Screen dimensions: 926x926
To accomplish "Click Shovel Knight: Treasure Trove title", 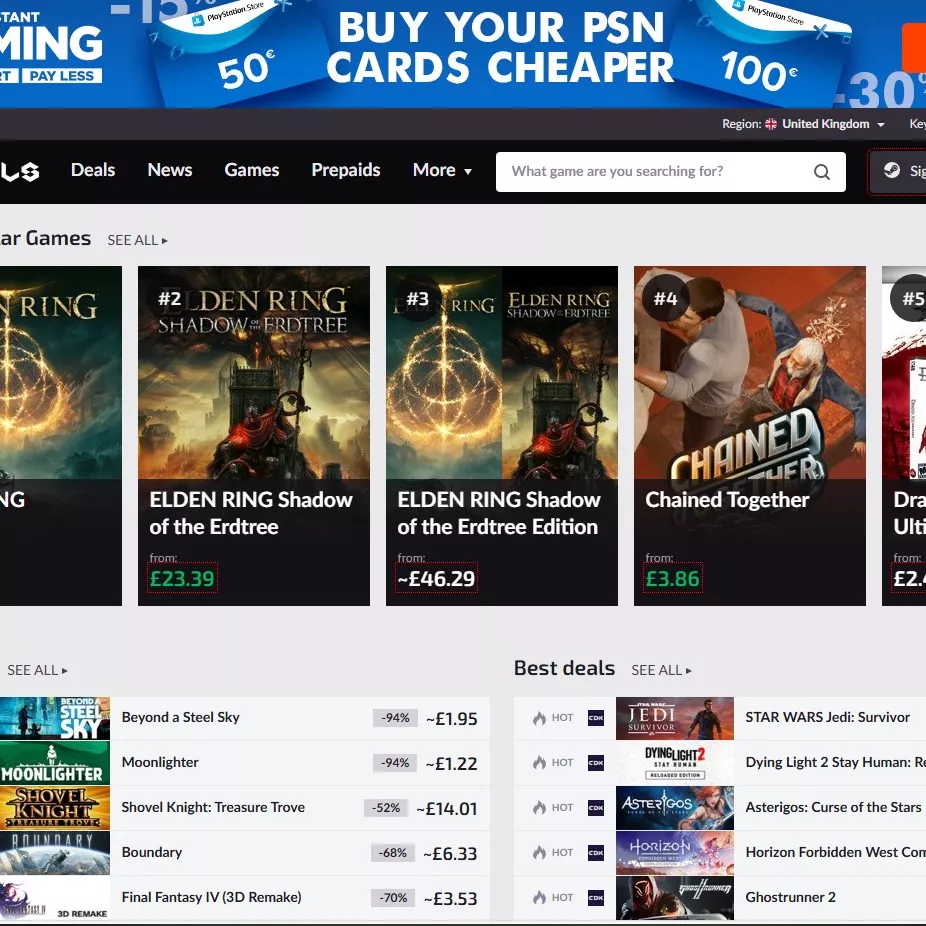I will click(213, 807).
